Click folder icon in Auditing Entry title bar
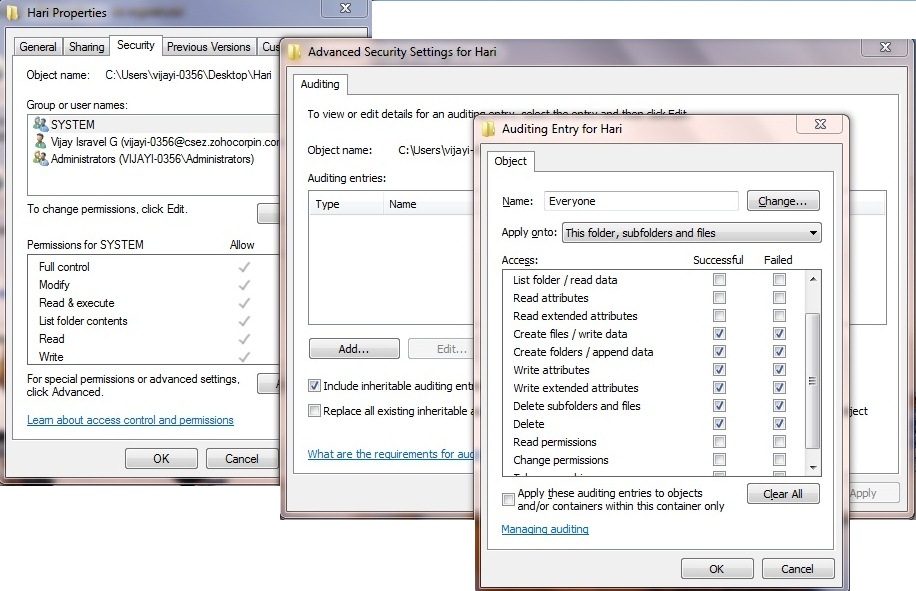The width and height of the screenshot is (916, 591). pyautogui.click(x=488, y=128)
